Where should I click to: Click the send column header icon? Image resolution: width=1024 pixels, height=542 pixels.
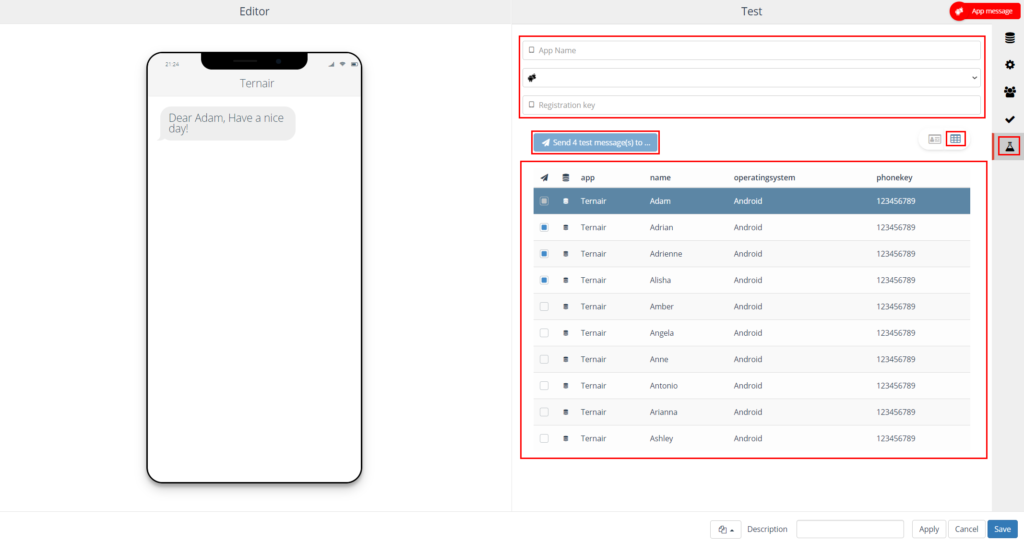pos(544,178)
